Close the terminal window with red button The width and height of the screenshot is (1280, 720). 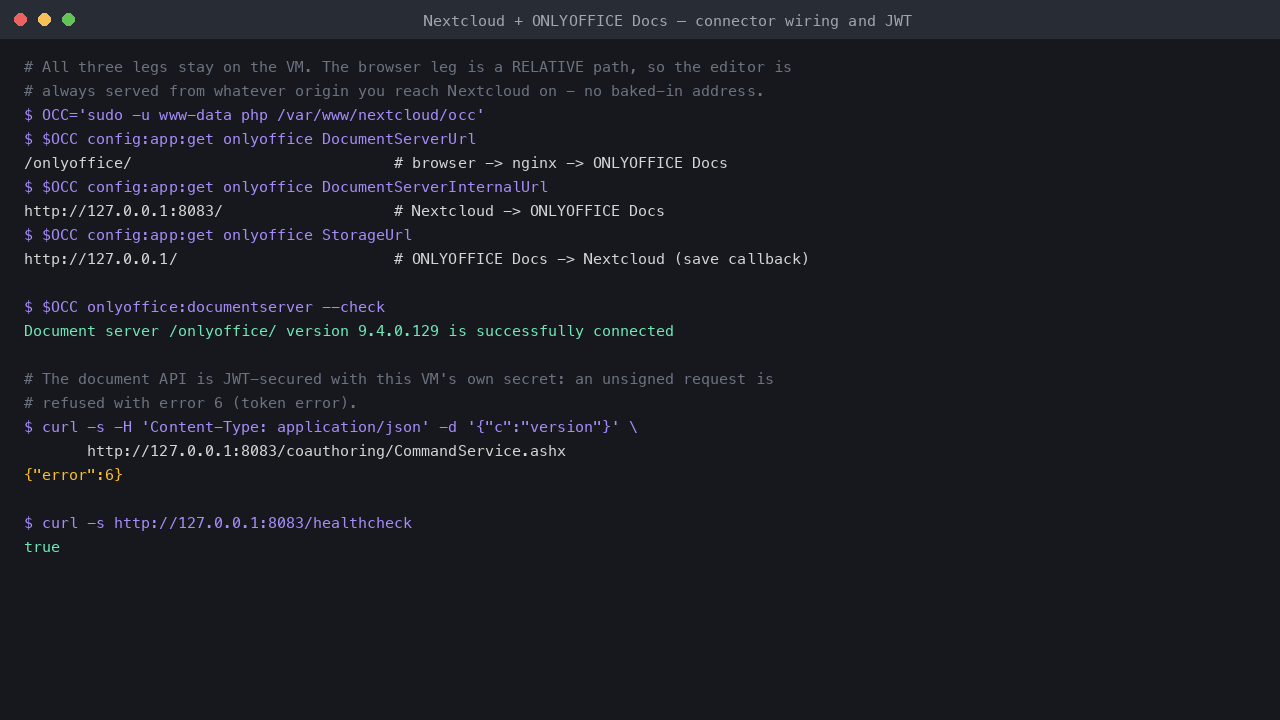click(x=20, y=20)
